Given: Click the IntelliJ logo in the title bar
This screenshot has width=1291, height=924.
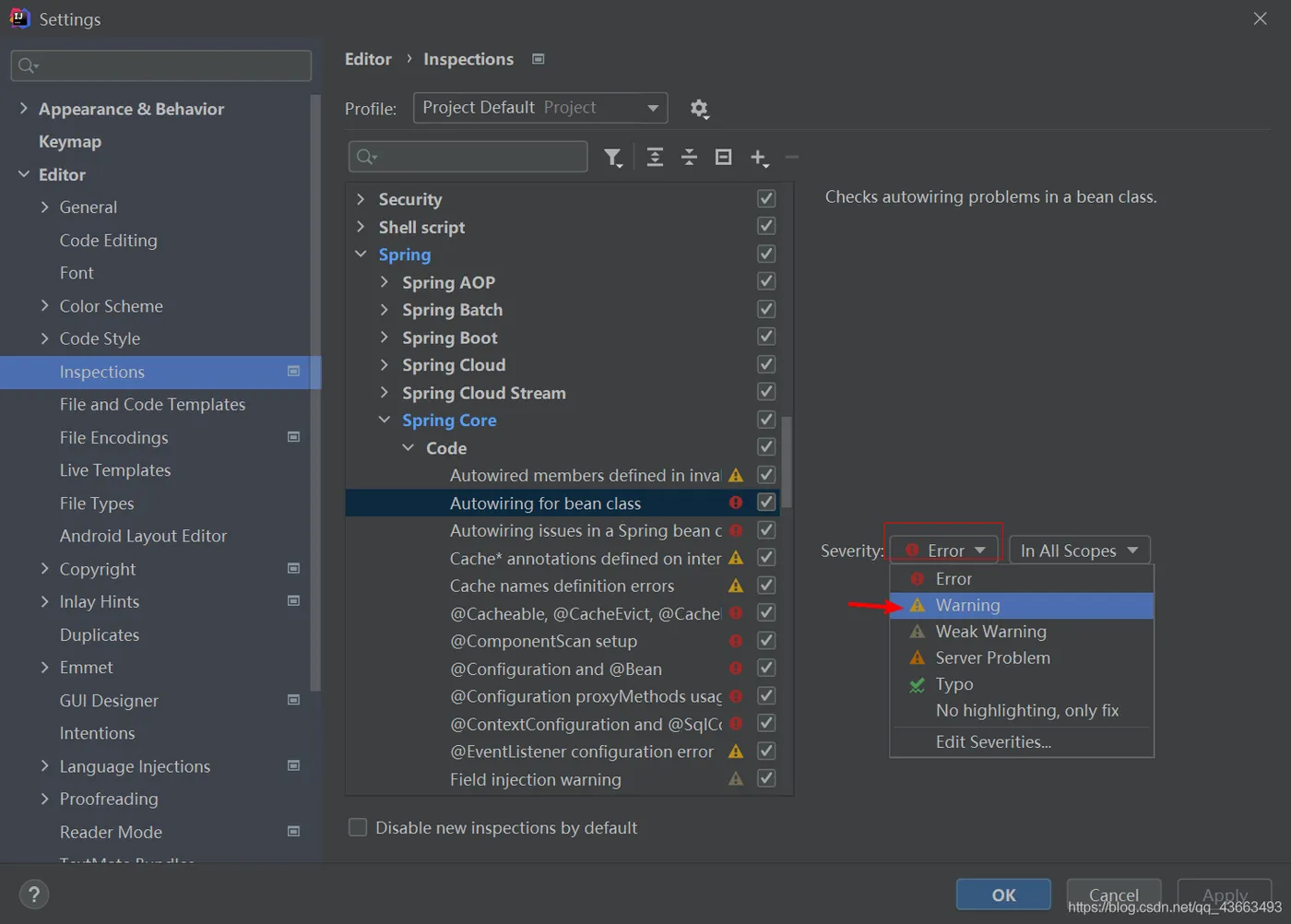Looking at the screenshot, I should pos(19,18).
